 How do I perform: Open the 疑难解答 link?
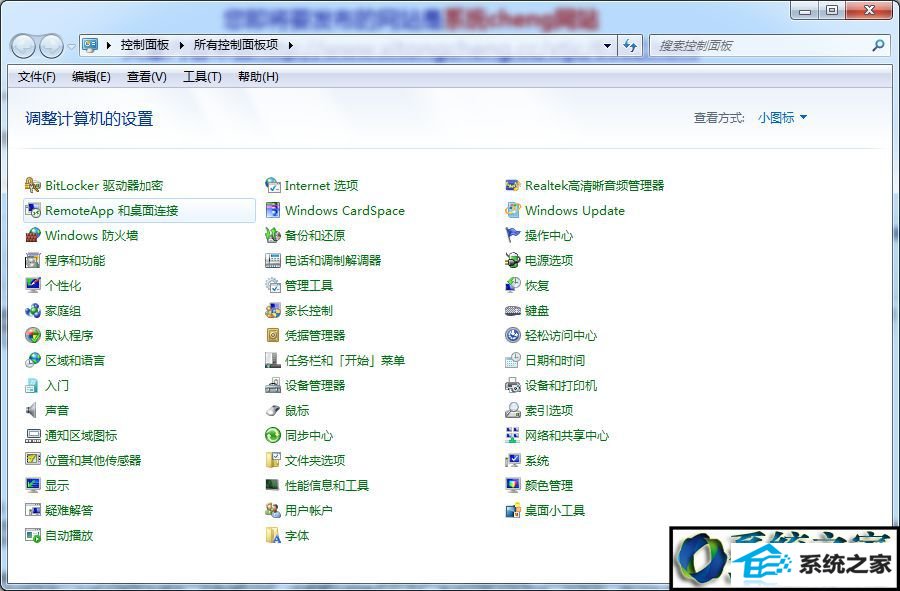coord(69,510)
